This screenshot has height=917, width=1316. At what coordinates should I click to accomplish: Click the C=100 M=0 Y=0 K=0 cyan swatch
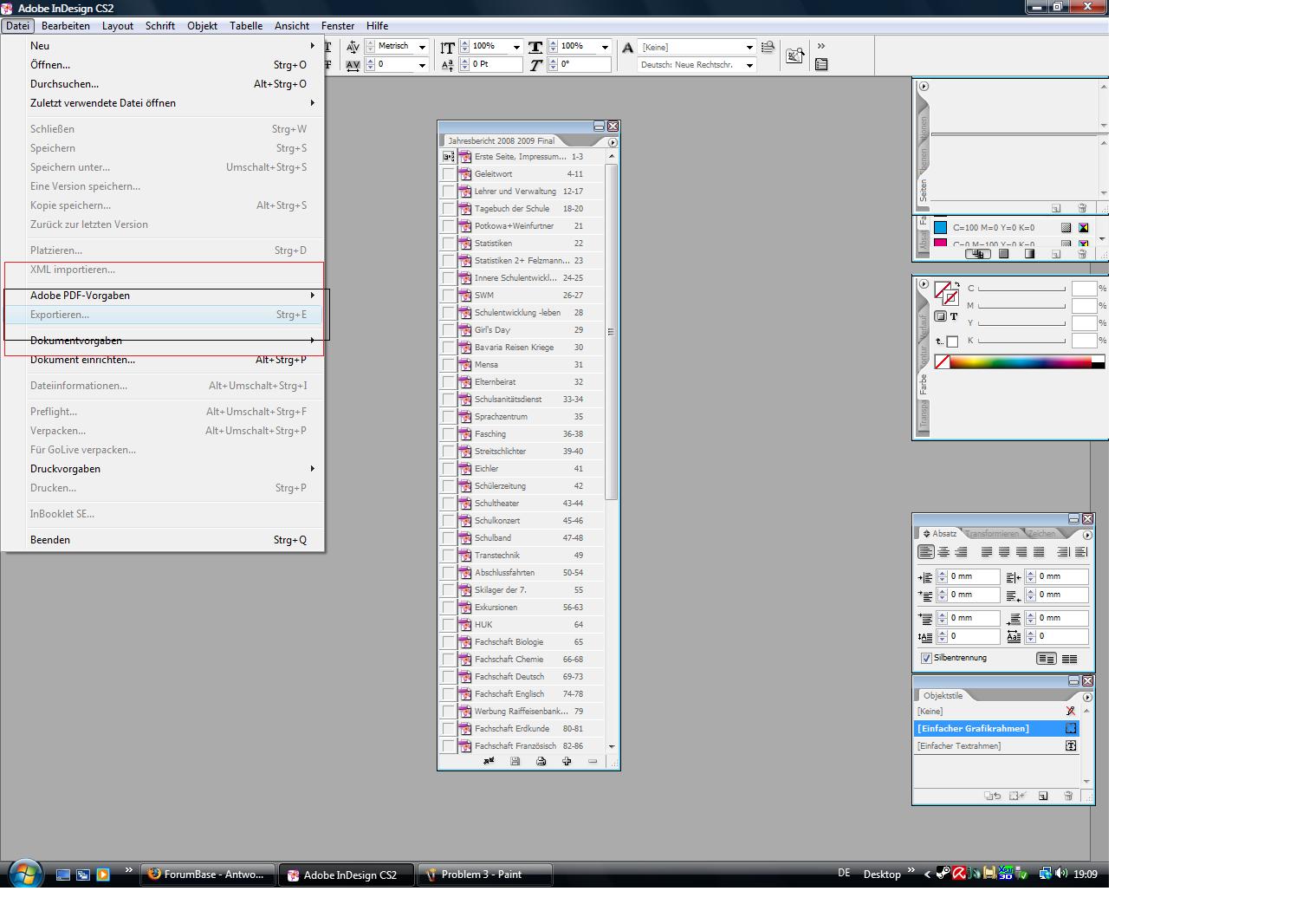tap(940, 228)
